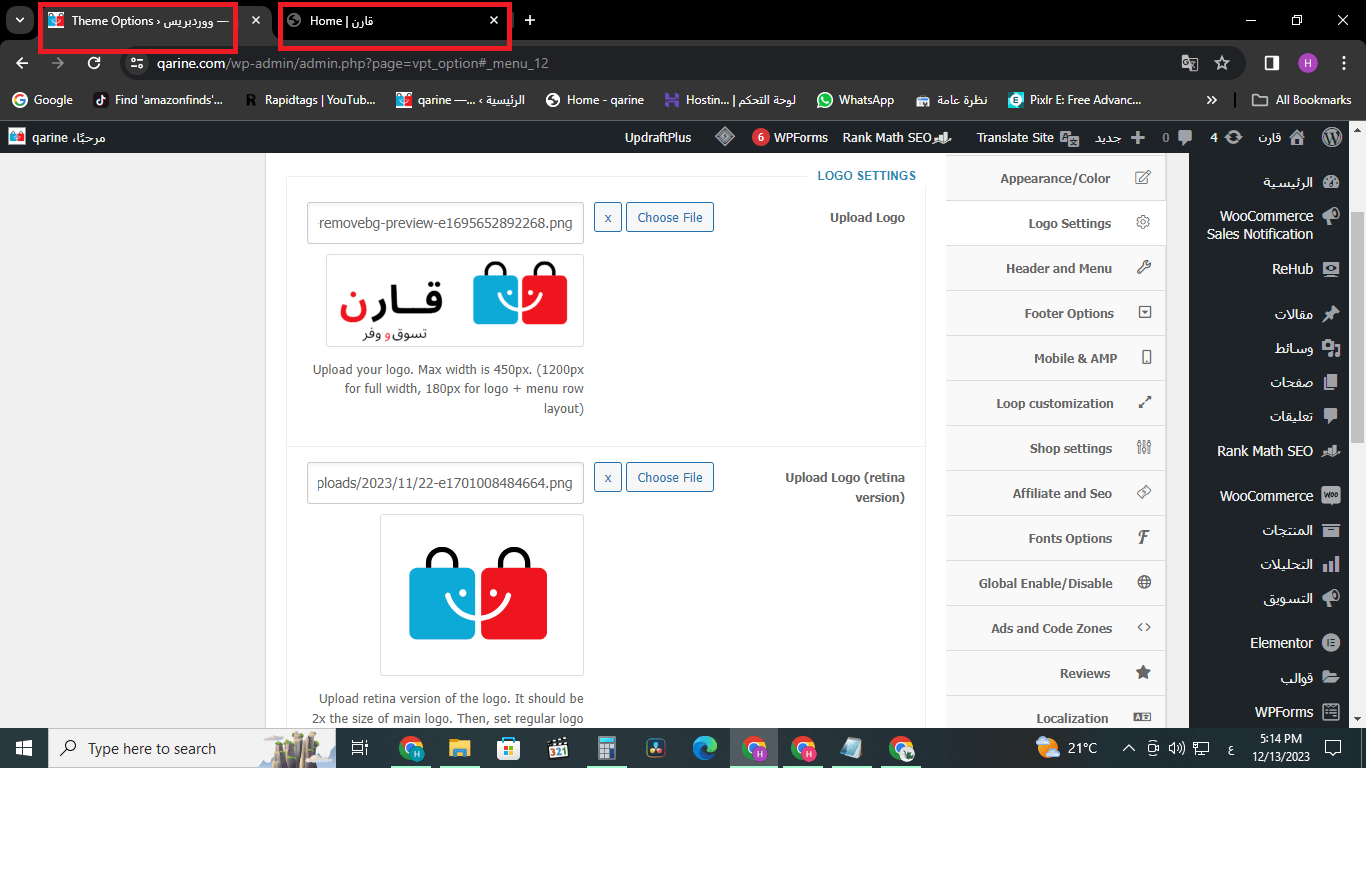The height and width of the screenshot is (884, 1366).
Task: Open Google Translate icon in address bar
Action: point(1189,63)
